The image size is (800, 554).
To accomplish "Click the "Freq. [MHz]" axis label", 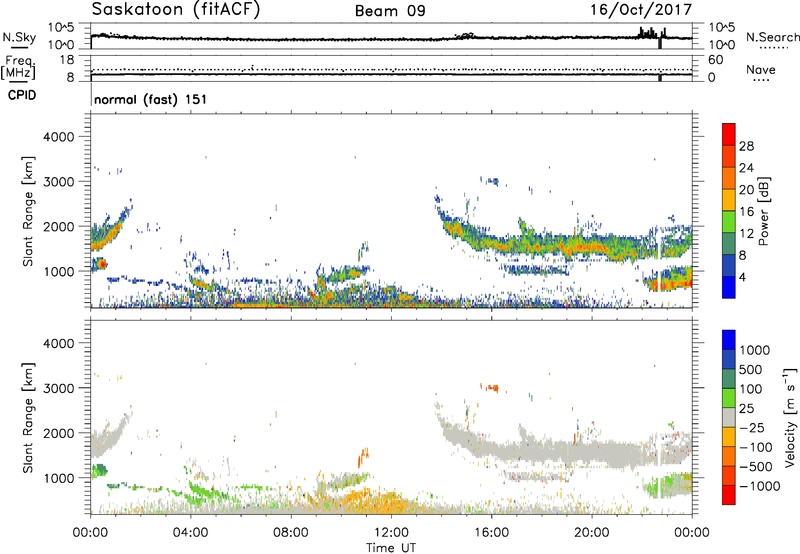I will click(x=18, y=68).
